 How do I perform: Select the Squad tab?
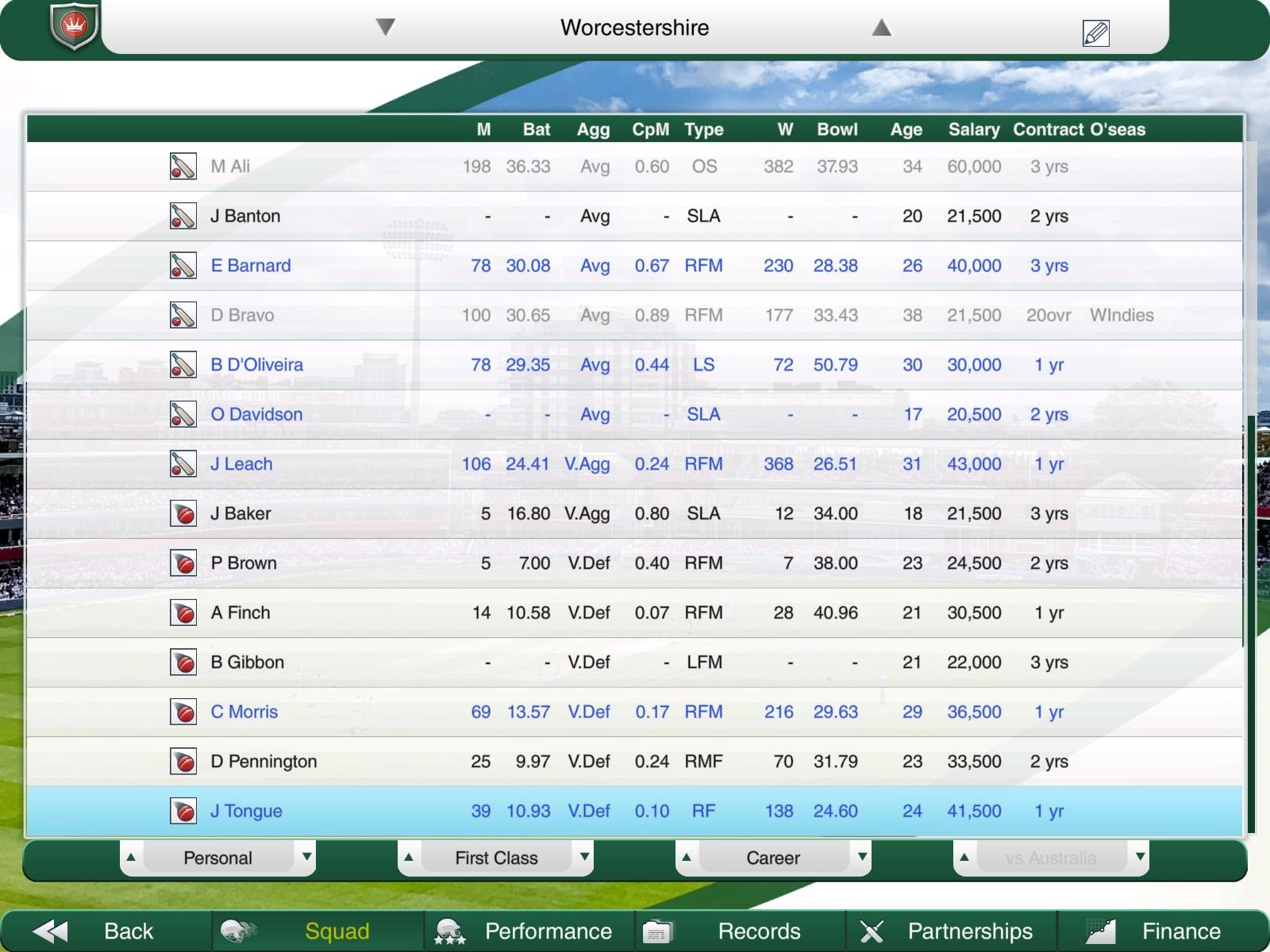317,931
